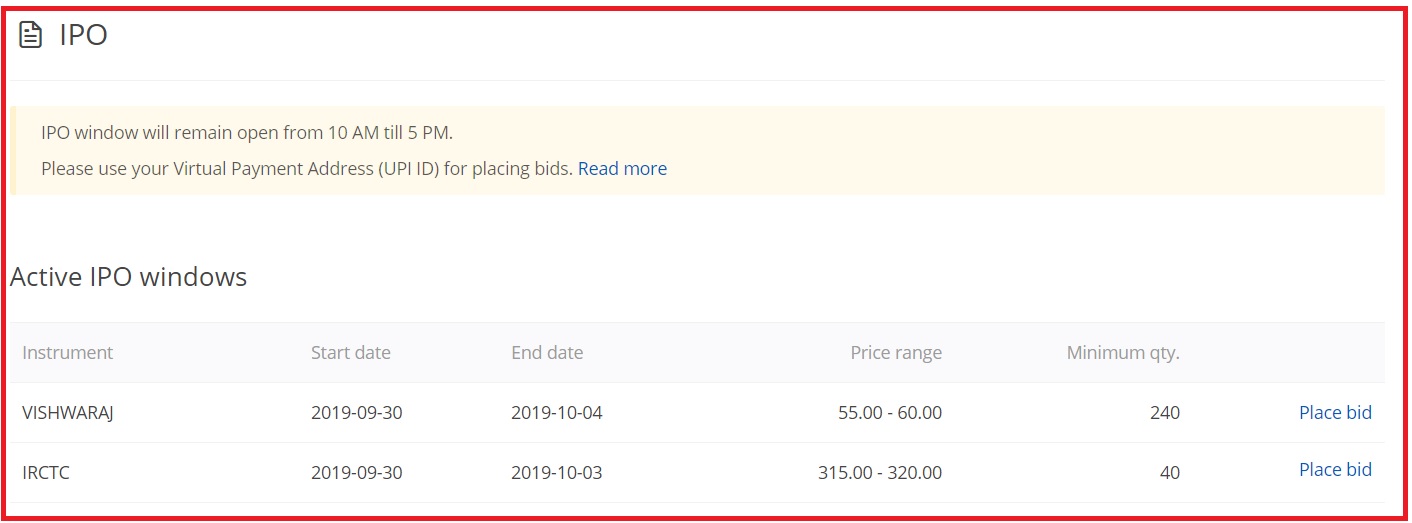
Task: Click IRCTC end date 2019-10-03
Action: [x=557, y=473]
